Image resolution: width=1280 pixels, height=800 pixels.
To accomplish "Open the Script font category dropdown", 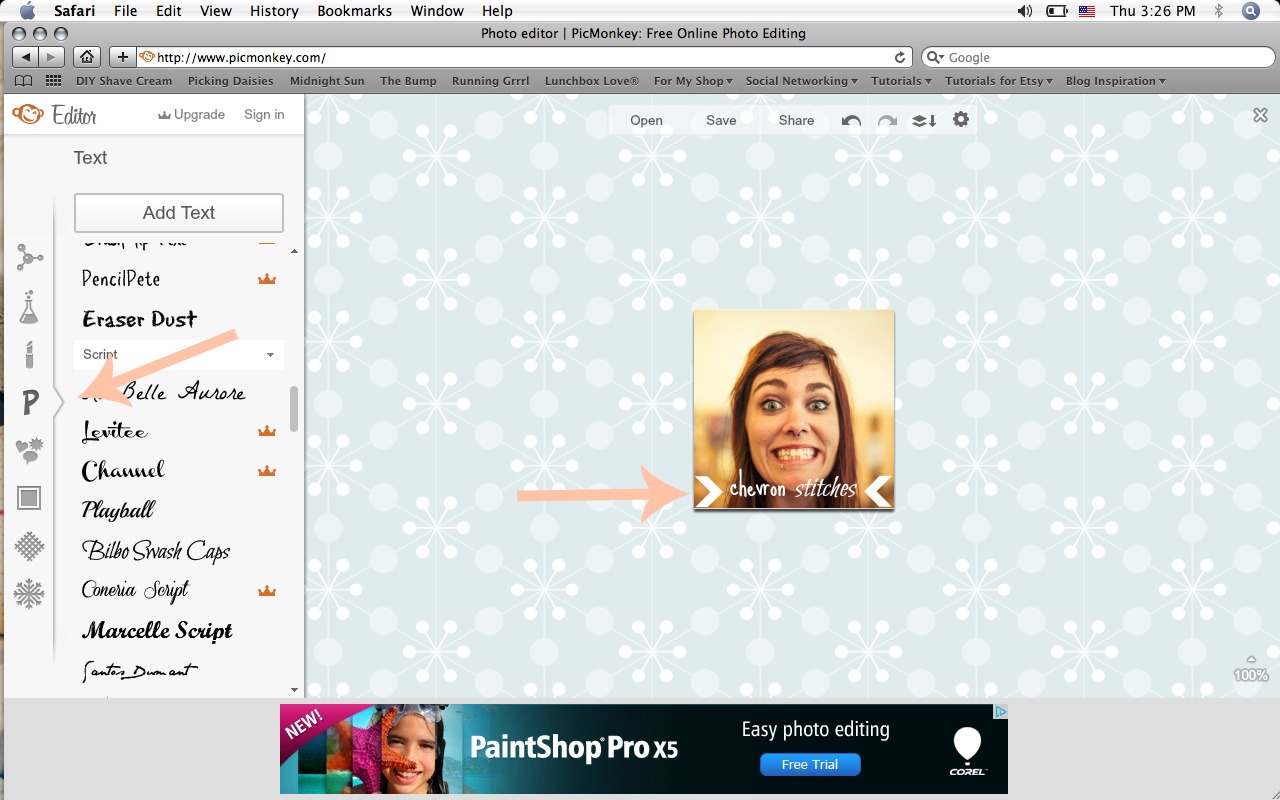I will tap(178, 354).
